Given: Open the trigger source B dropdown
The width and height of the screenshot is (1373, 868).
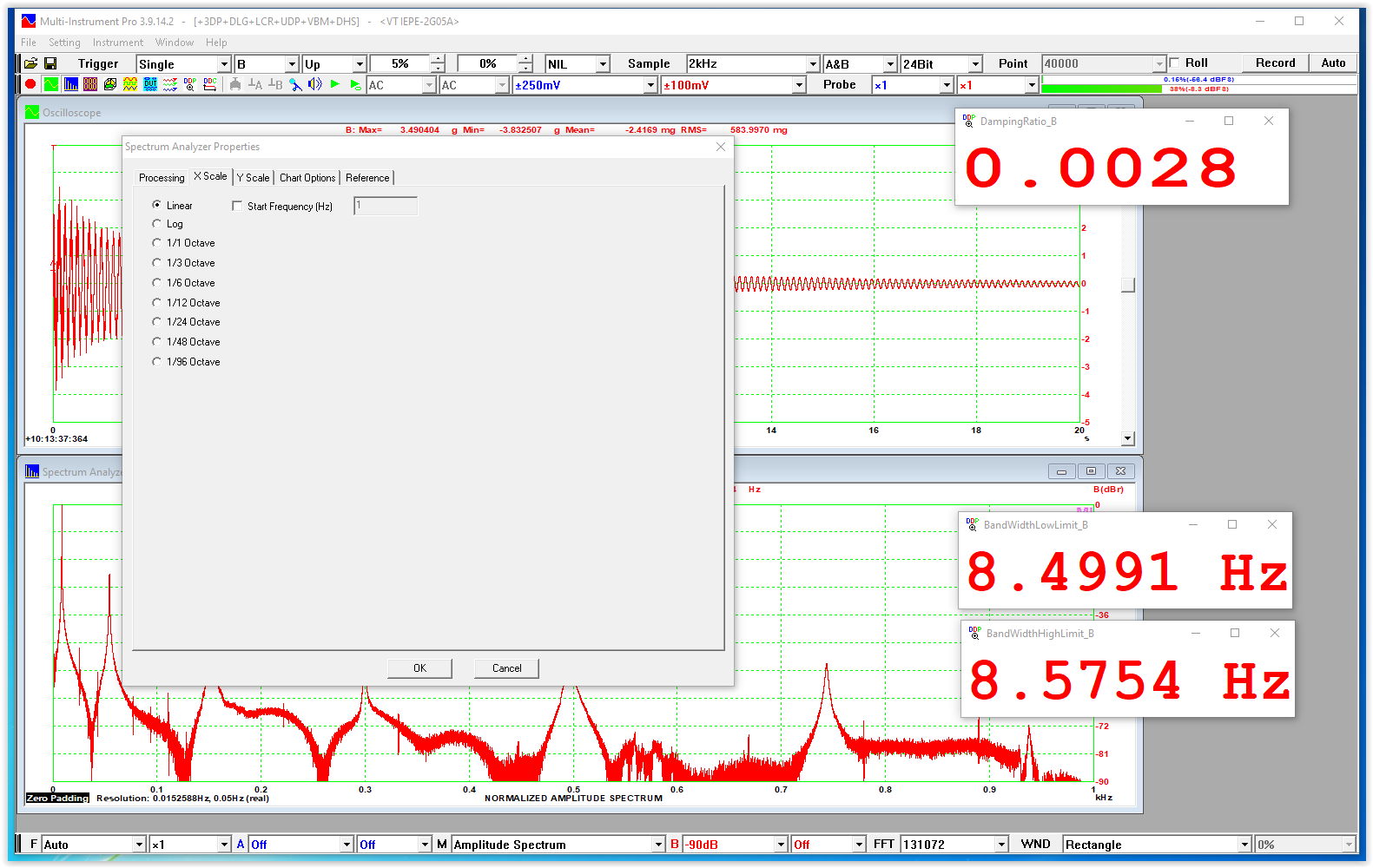Looking at the screenshot, I should pos(292,64).
